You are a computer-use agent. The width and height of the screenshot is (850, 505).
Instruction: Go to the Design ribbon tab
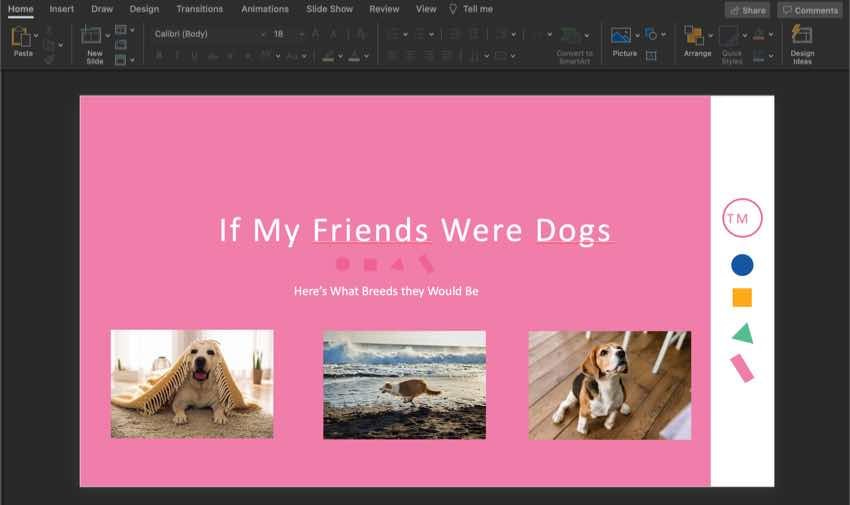click(x=144, y=9)
